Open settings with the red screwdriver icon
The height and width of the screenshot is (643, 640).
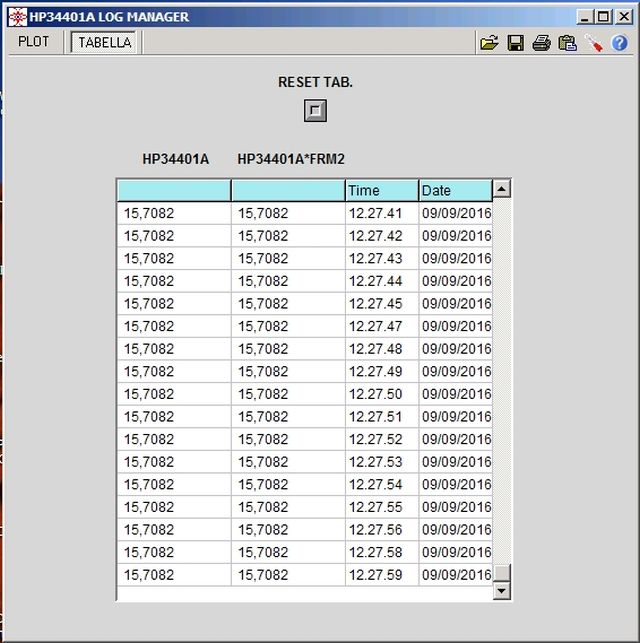(x=594, y=43)
